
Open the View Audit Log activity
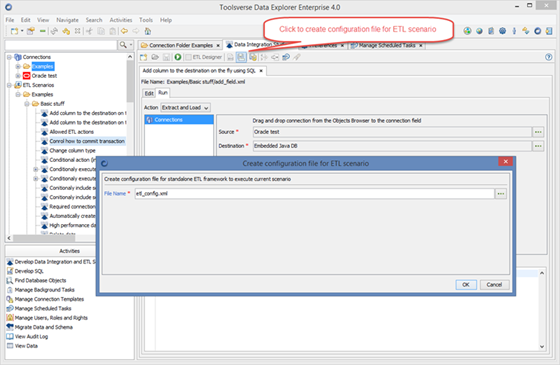point(31,336)
